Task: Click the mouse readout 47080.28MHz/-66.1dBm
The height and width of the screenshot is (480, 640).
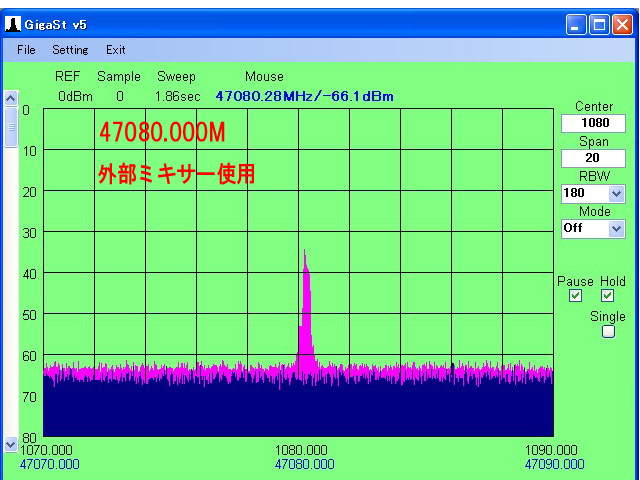Action: tap(304, 96)
